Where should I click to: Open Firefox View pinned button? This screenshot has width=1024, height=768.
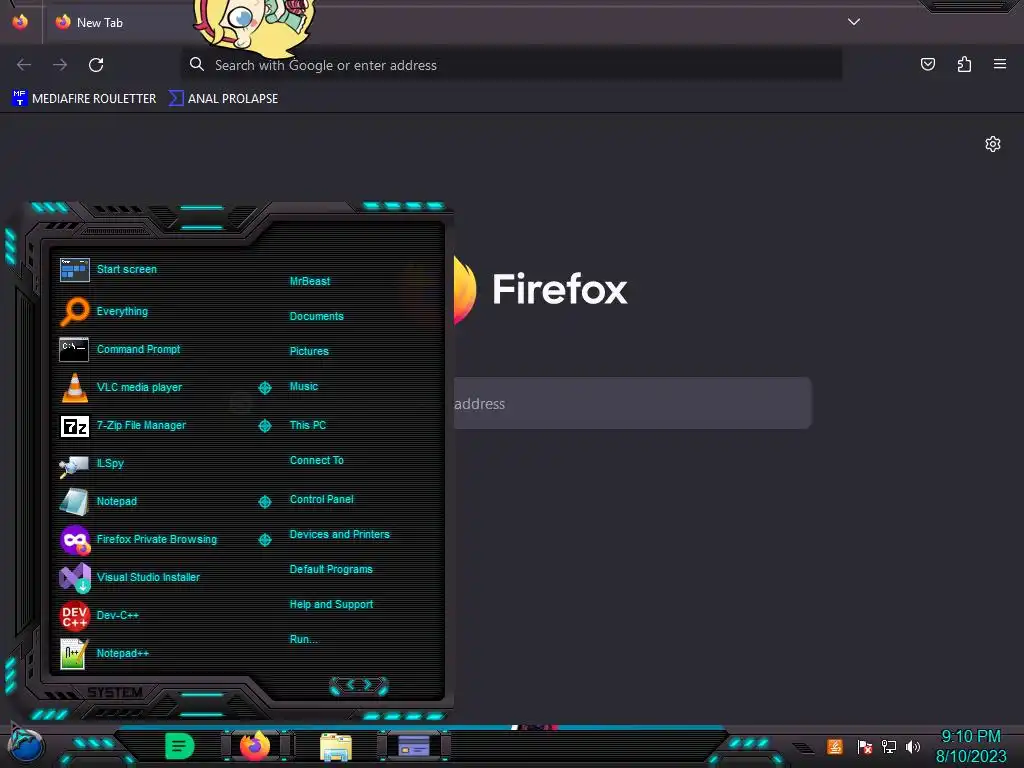20,22
